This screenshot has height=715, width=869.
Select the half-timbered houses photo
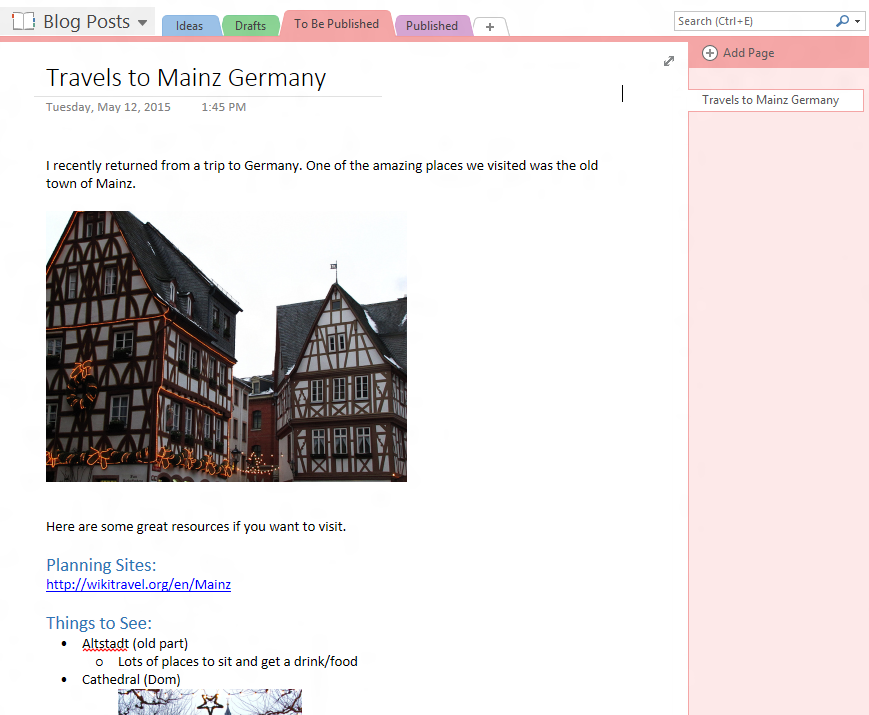[226, 346]
